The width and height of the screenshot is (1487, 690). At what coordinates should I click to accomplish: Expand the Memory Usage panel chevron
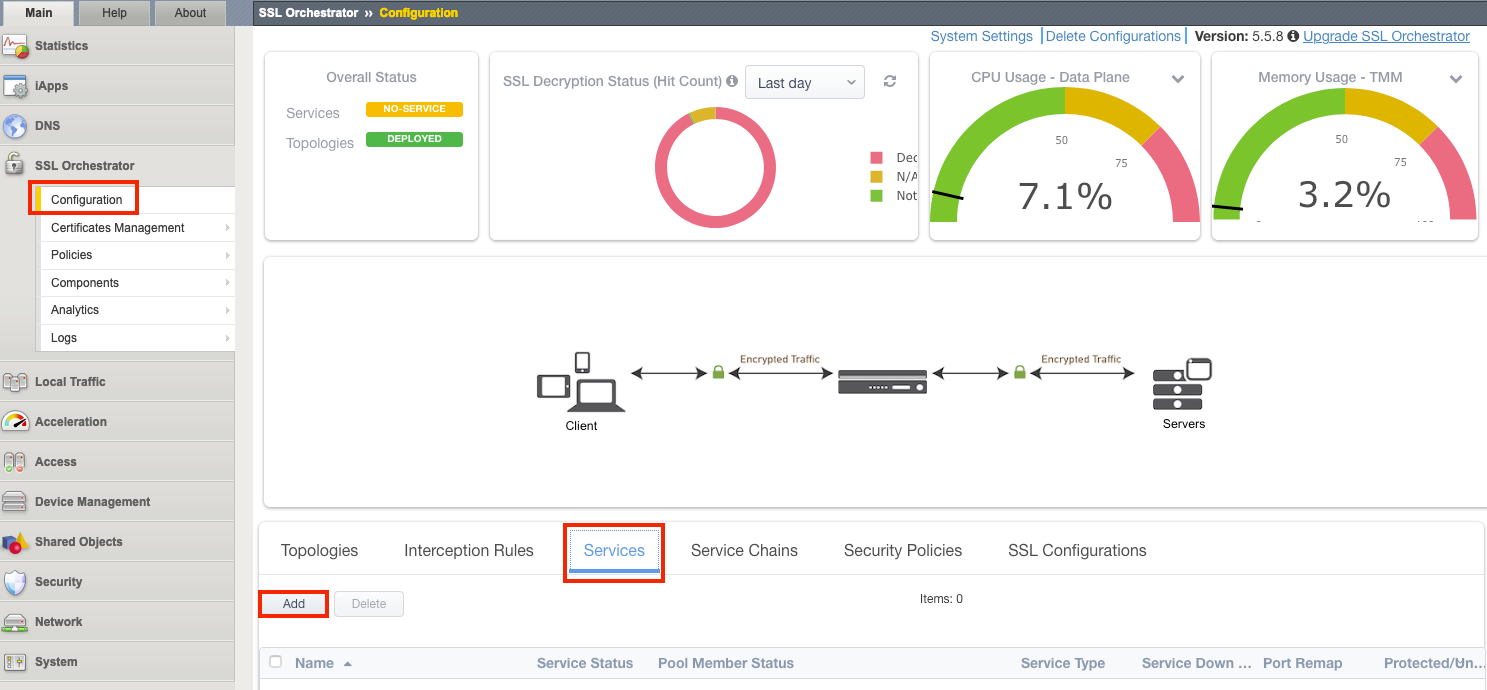[1456, 79]
